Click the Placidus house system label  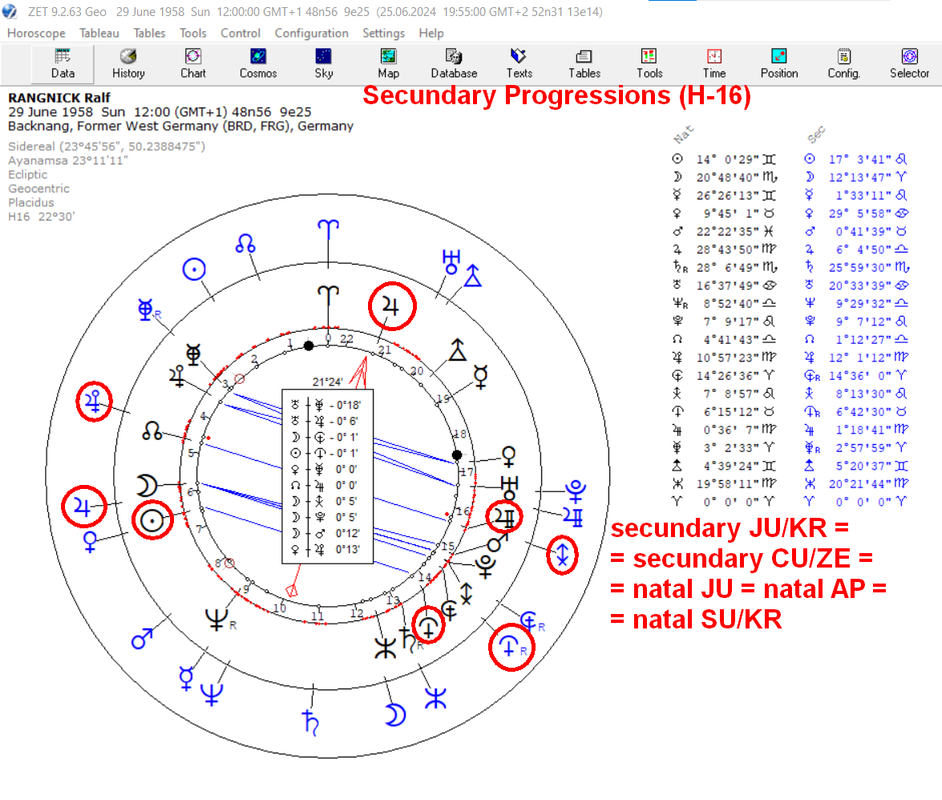pos(31,202)
